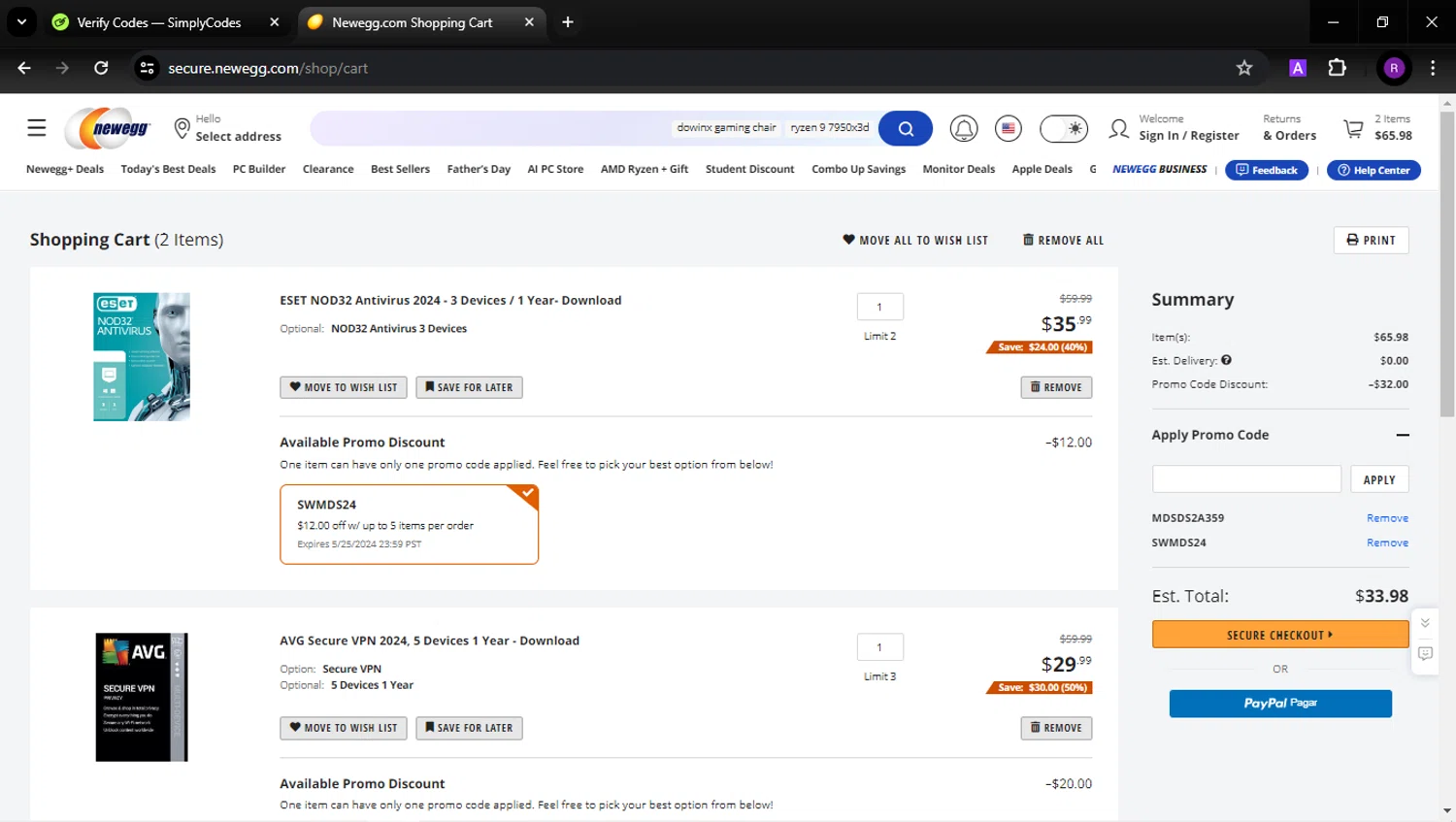
Task: Click the blue search magnifier button
Action: pos(906,128)
